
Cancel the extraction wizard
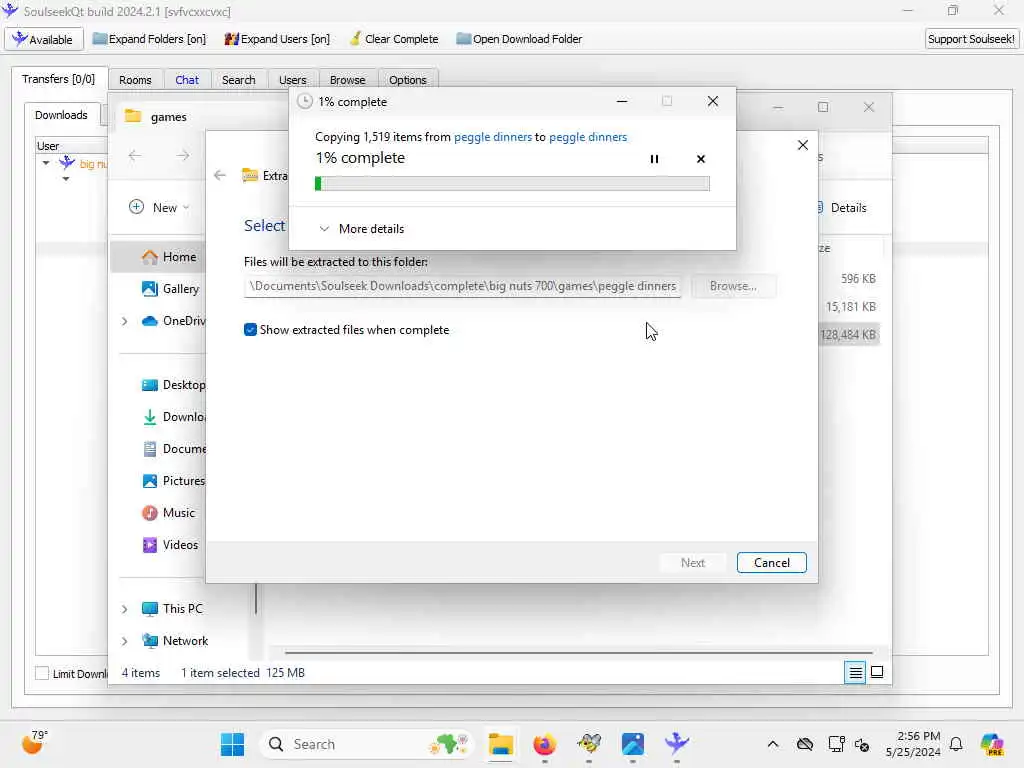coord(771,562)
